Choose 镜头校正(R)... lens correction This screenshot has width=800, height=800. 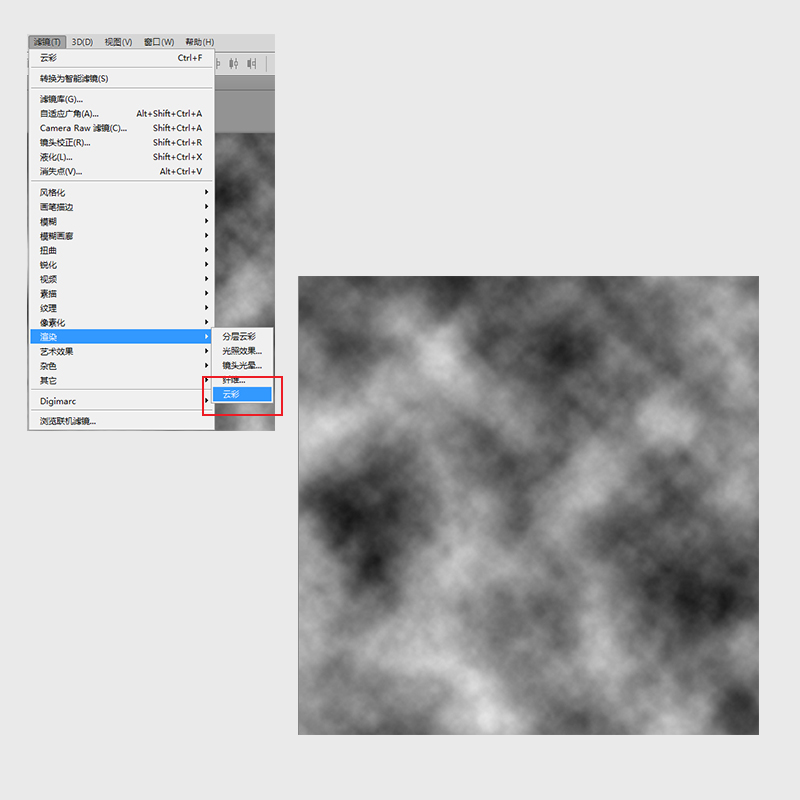point(121,142)
